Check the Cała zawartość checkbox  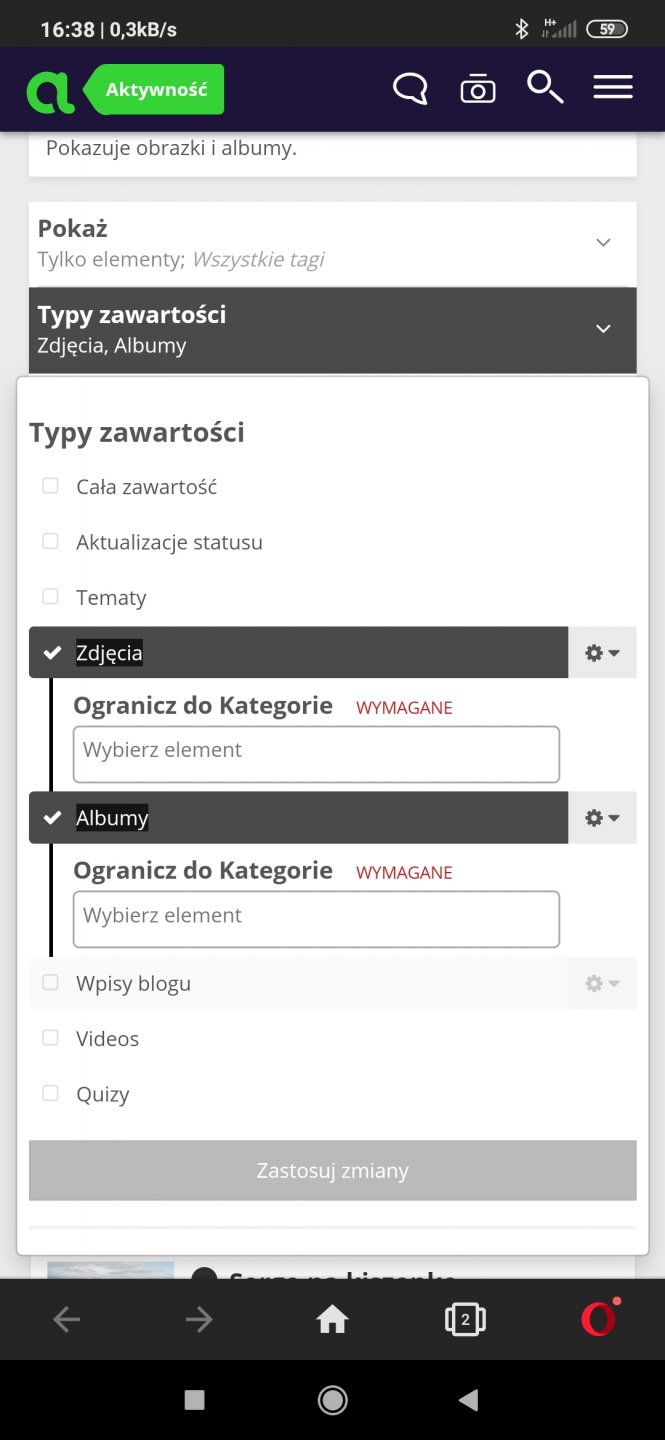tap(51, 486)
